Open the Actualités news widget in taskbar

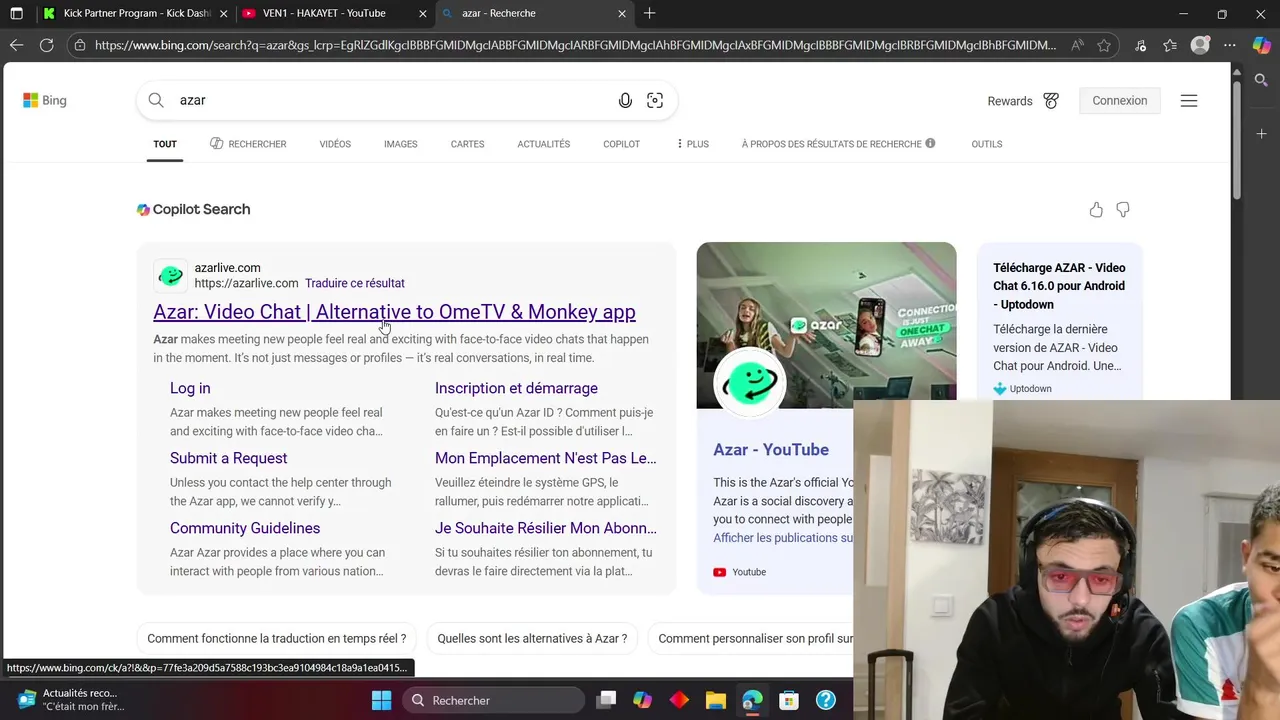click(70, 700)
